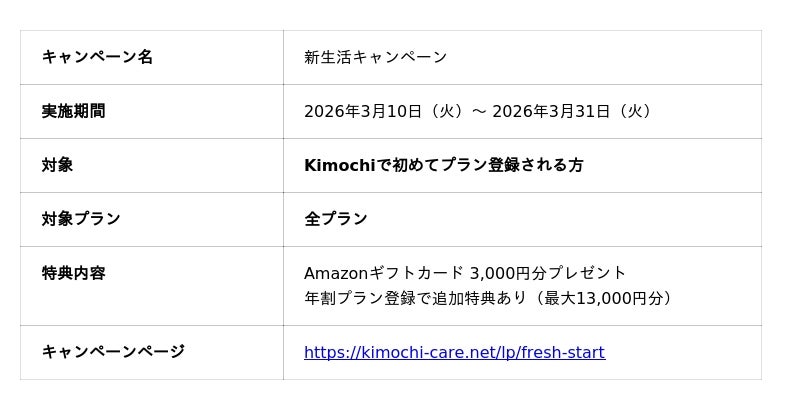Screen dimensions: 800x410
Task: Click the Amazonギフトカード text line
Action: pos(384,273)
